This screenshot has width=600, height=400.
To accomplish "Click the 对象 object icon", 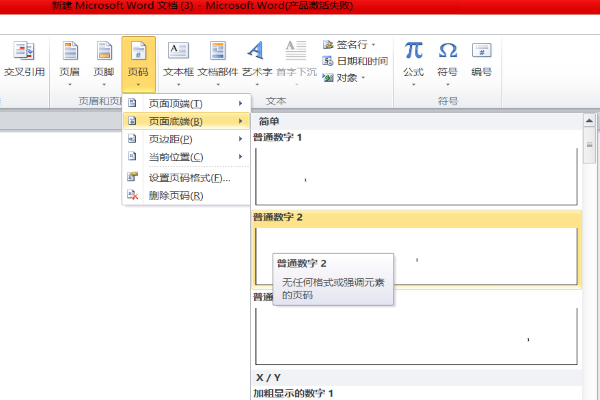I will pos(328,78).
